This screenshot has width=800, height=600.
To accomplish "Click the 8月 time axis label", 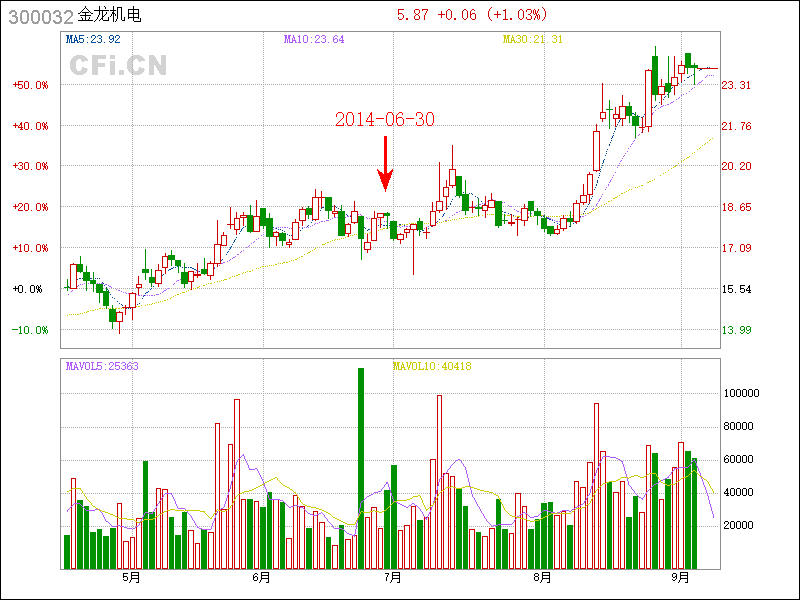I will (542, 578).
